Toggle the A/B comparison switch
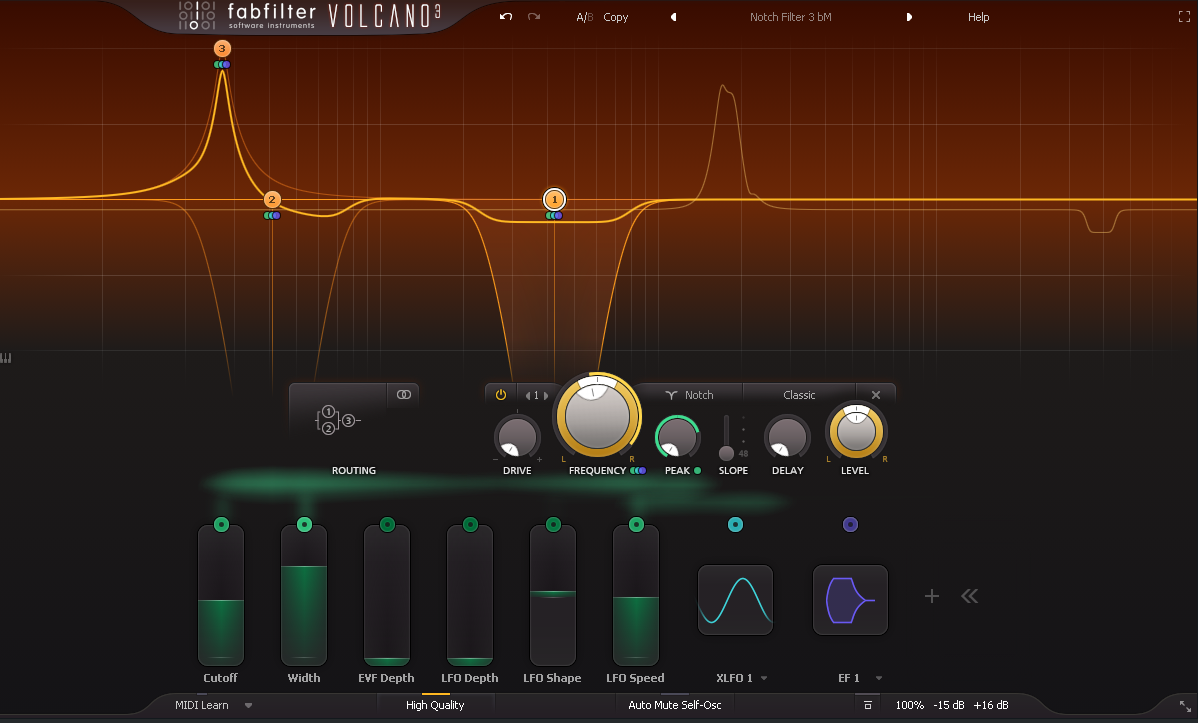The width and height of the screenshot is (1198, 723). [584, 17]
